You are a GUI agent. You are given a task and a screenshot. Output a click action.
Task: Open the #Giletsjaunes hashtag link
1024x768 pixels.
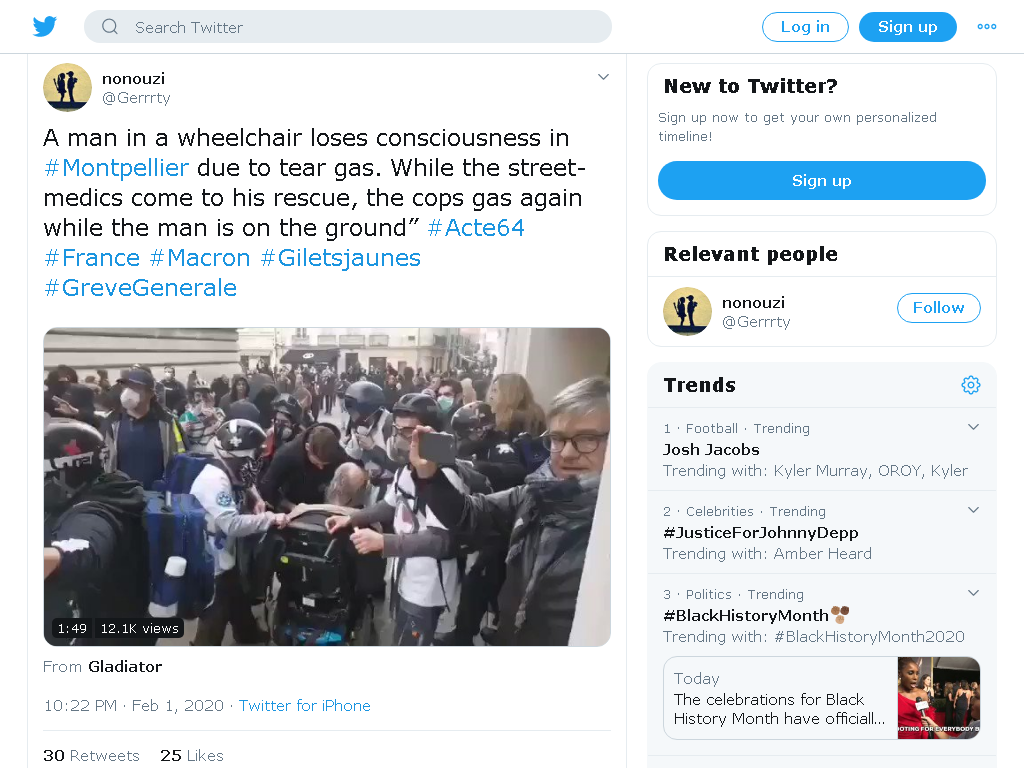[340, 258]
